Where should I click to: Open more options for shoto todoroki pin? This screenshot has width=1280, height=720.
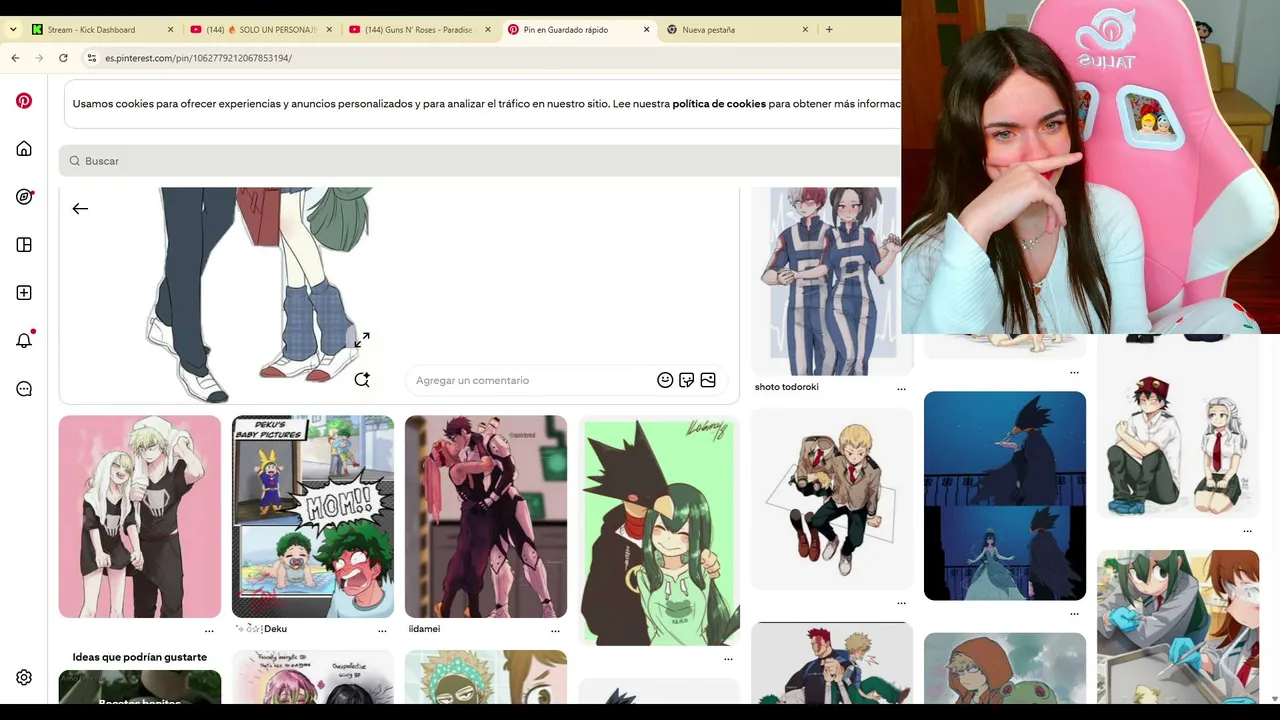click(x=901, y=388)
